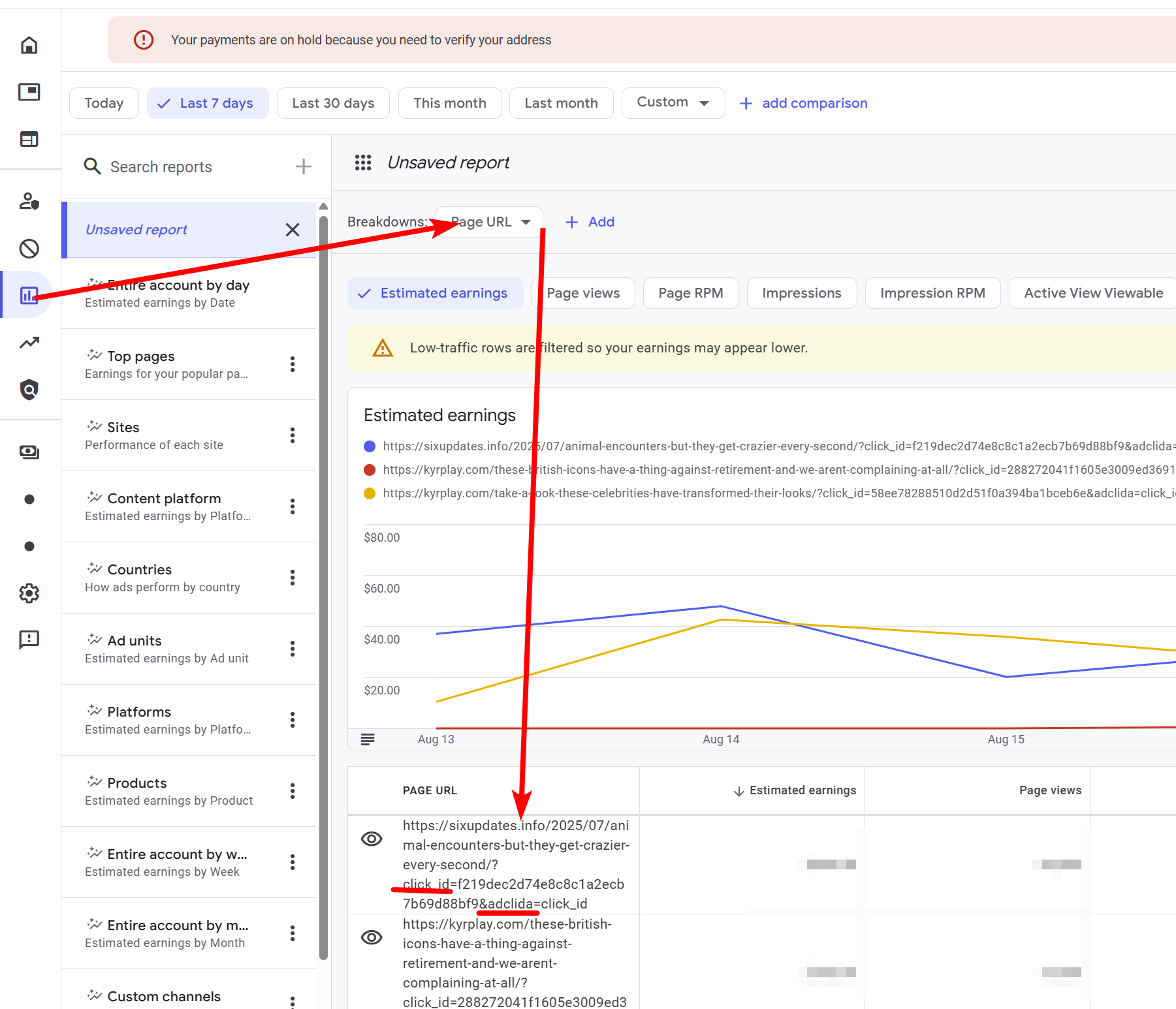Viewport: 1176px width, 1009px height.
Task: Open the Custom date range dropdown
Action: [673, 102]
